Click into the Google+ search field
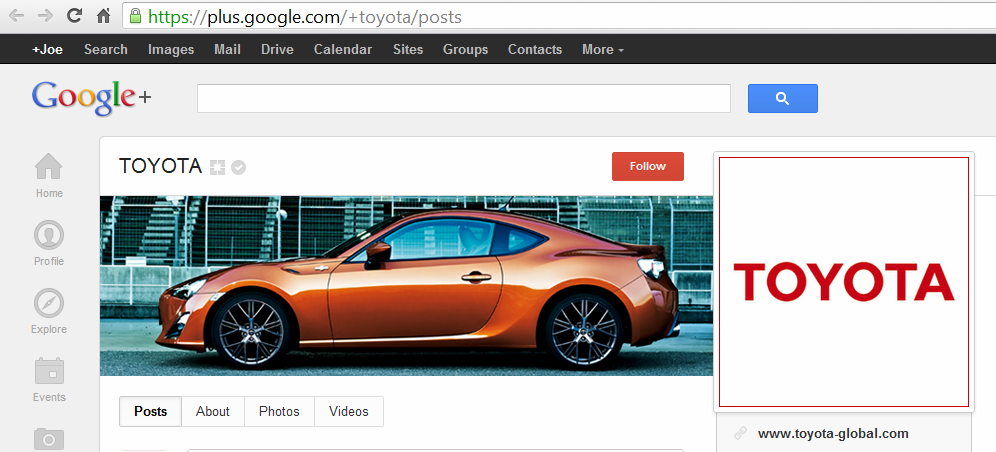The width and height of the screenshot is (996, 452). point(464,98)
